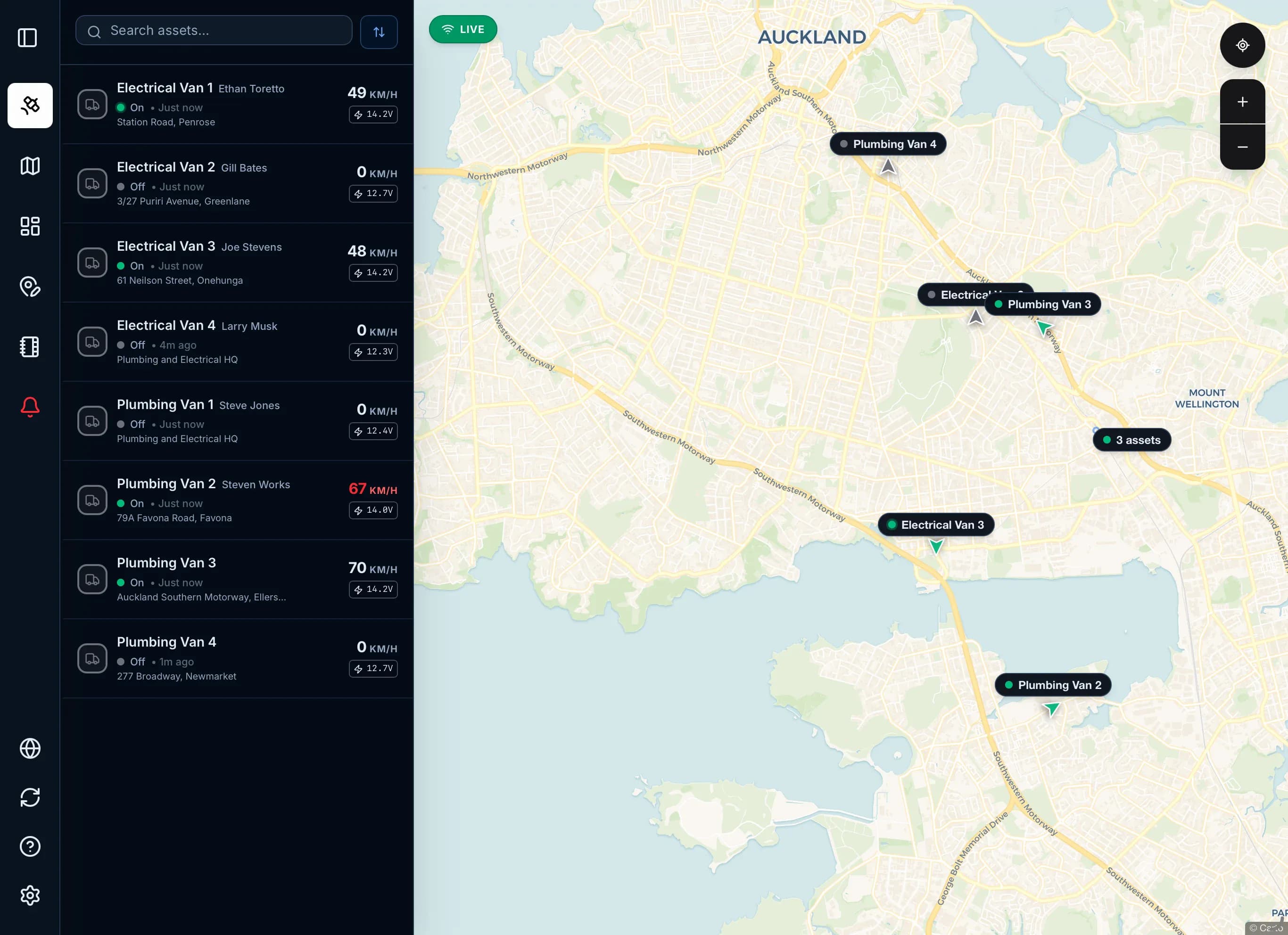Select Electrical Van 4 title in list

tap(166, 325)
